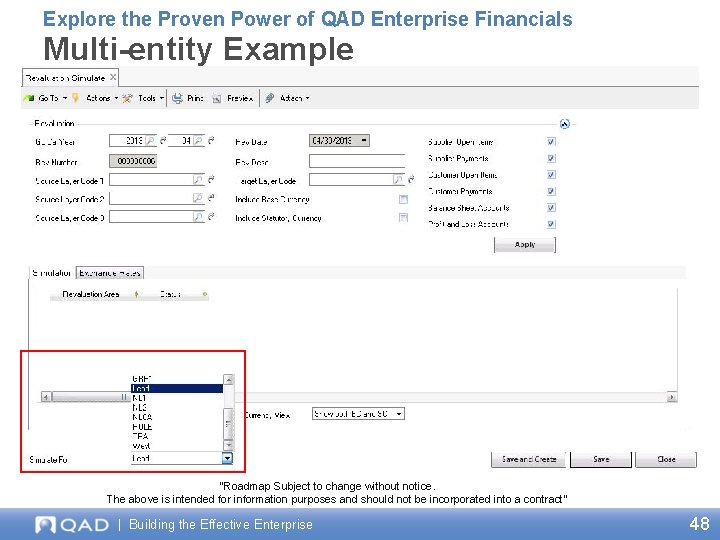720x540 pixels.
Task: Click the Close button
Action: pos(666,459)
